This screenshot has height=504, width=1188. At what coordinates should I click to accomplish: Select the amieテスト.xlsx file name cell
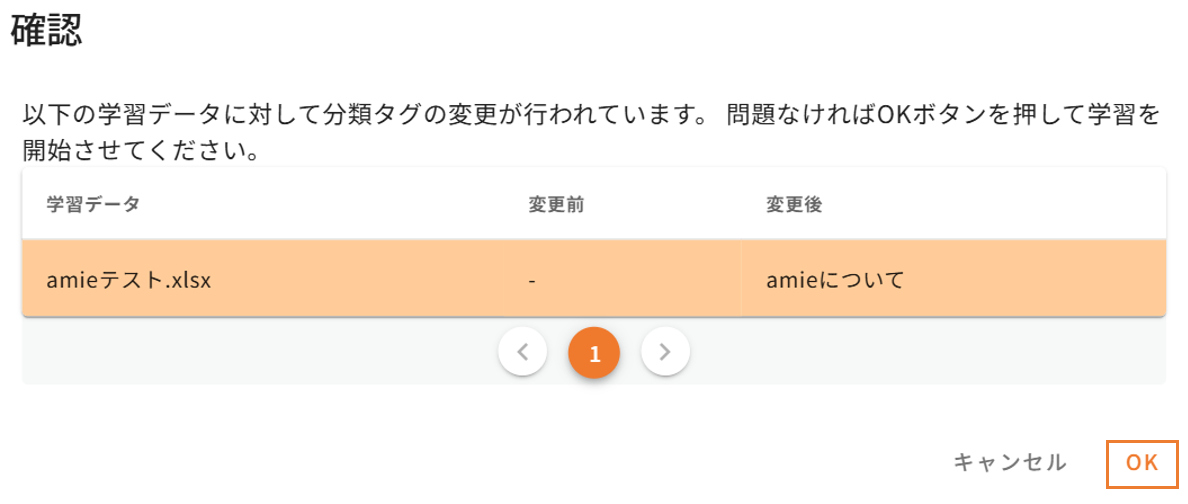tap(129, 280)
